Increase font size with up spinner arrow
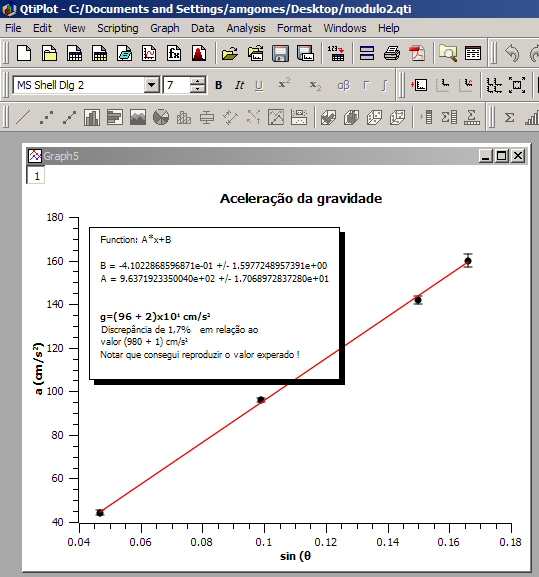The image size is (539, 577). [x=198, y=81]
